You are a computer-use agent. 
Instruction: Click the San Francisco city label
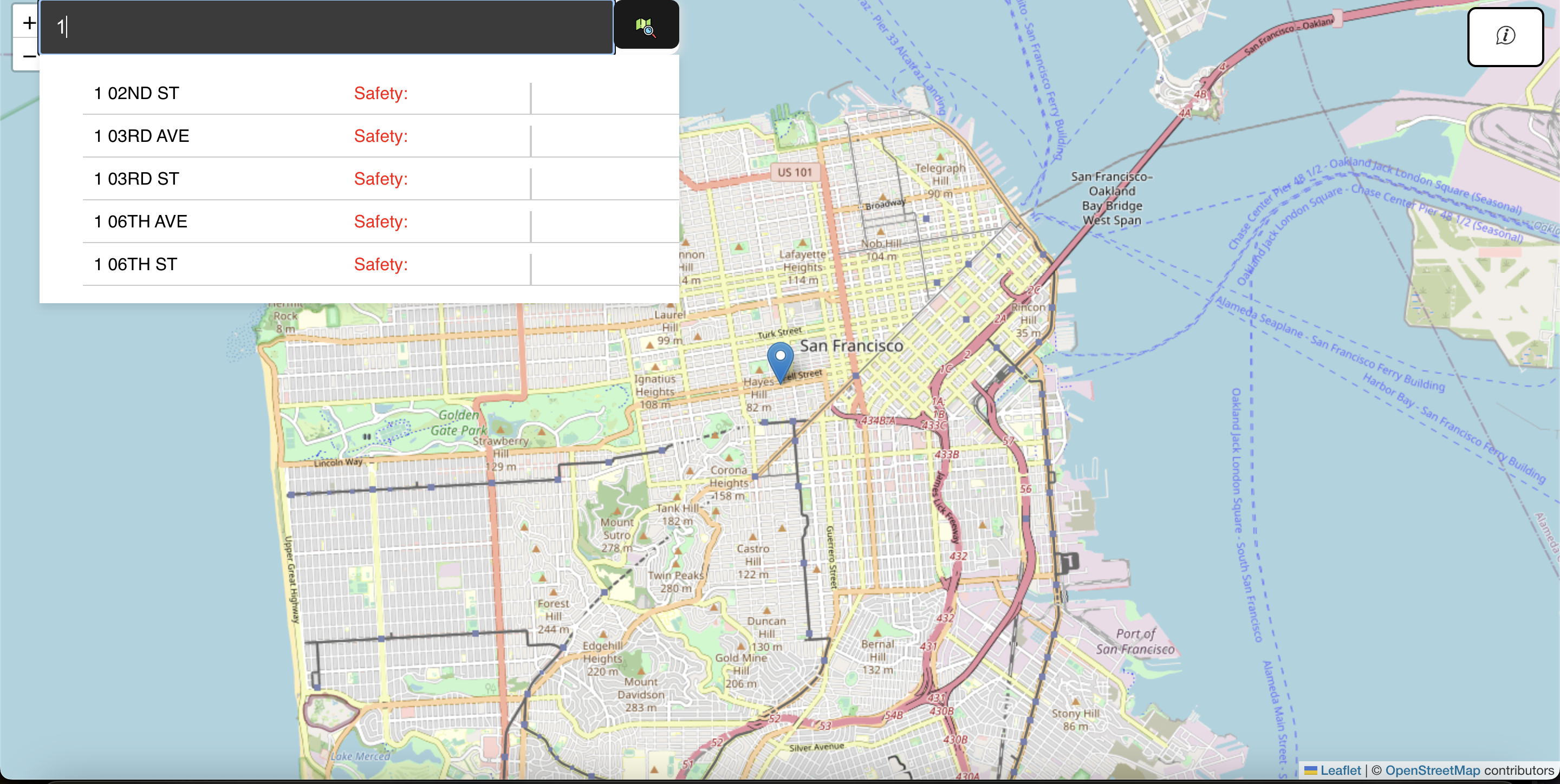point(851,345)
